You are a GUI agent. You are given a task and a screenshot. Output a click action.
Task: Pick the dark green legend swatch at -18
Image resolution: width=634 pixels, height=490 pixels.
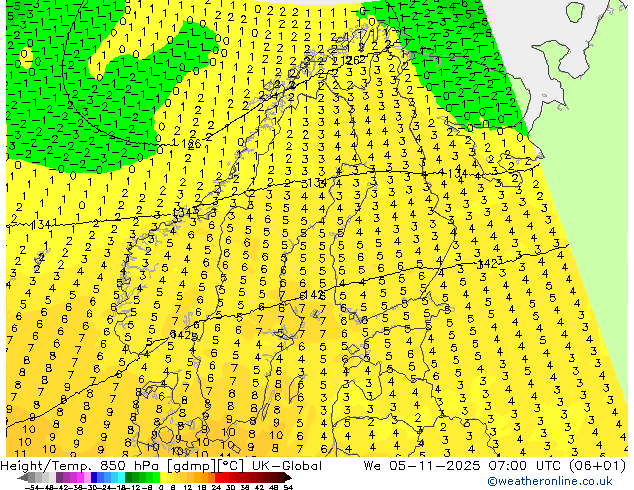129,478
